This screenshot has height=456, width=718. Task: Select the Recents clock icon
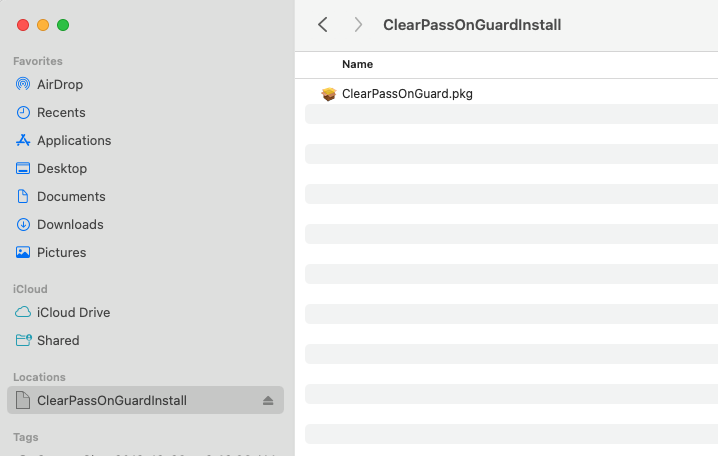23,113
